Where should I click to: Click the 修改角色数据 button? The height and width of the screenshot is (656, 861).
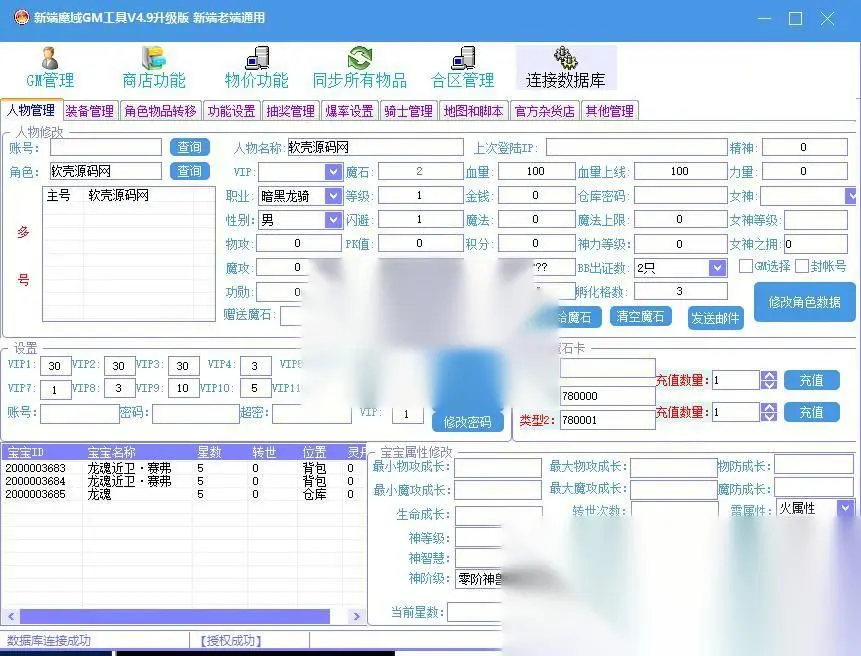tap(804, 302)
